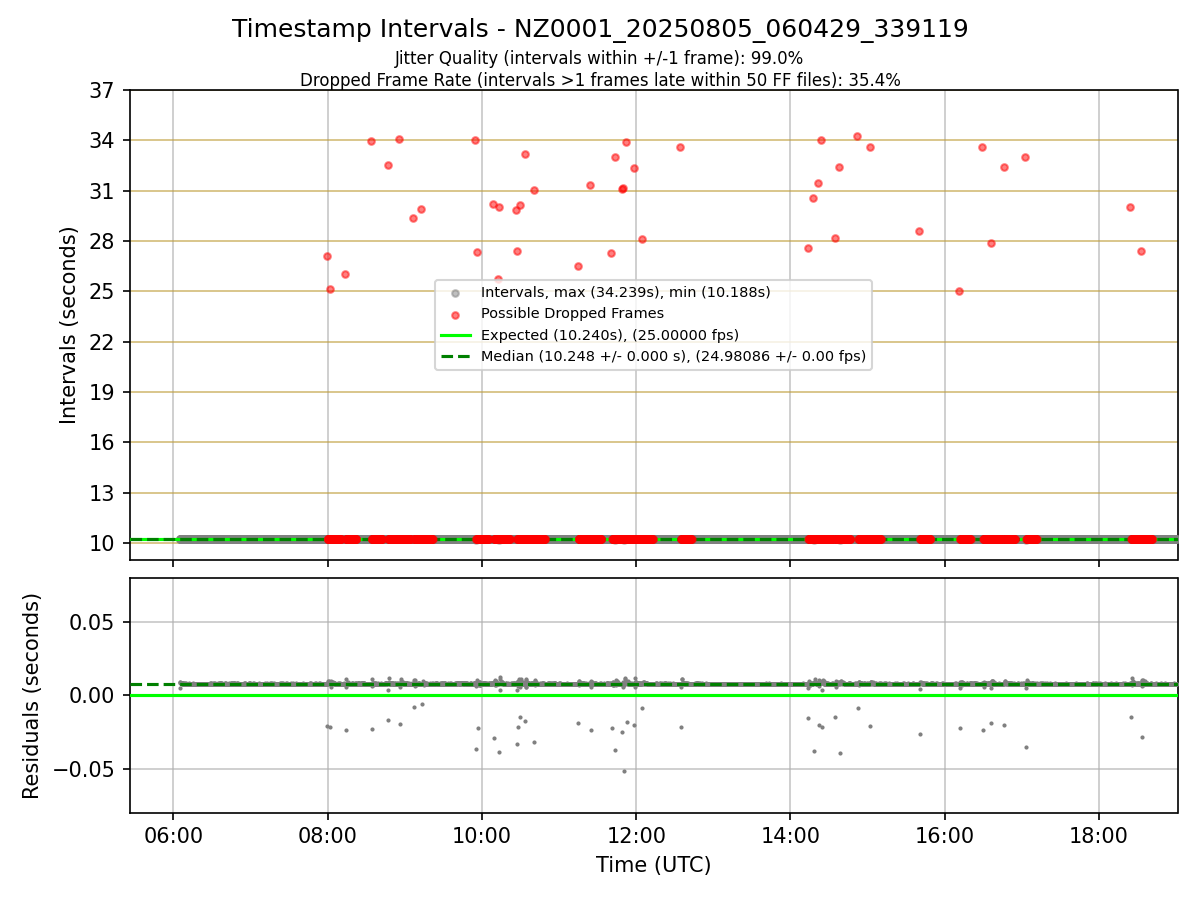Click the isolated red dot at 28.6 seconds near 15:40
The height and width of the screenshot is (900, 1200).
[919, 231]
